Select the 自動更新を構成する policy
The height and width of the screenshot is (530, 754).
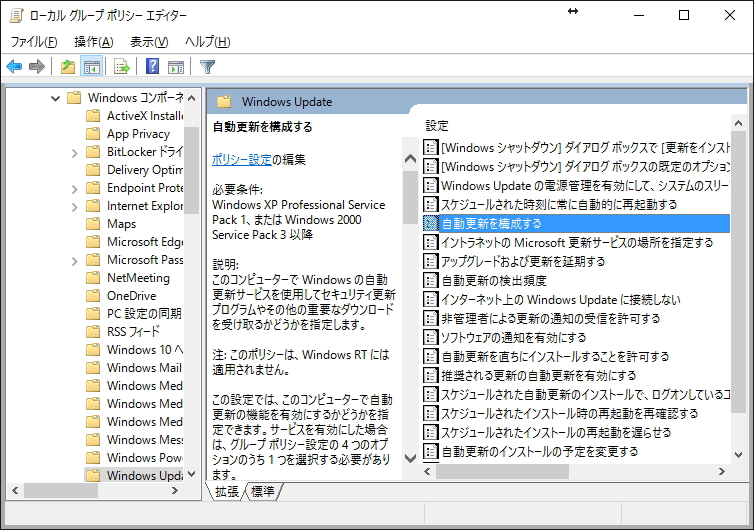(x=576, y=223)
